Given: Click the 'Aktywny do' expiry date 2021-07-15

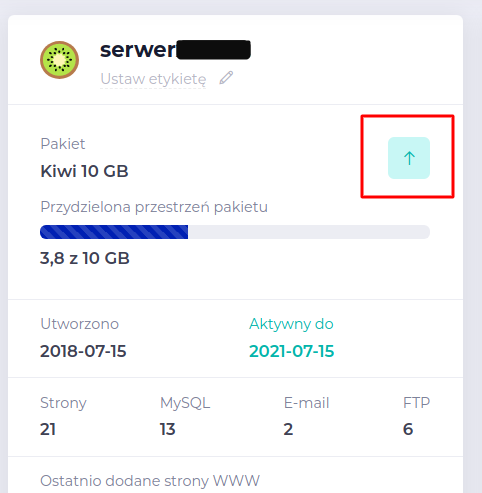Looking at the screenshot, I should tap(292, 351).
